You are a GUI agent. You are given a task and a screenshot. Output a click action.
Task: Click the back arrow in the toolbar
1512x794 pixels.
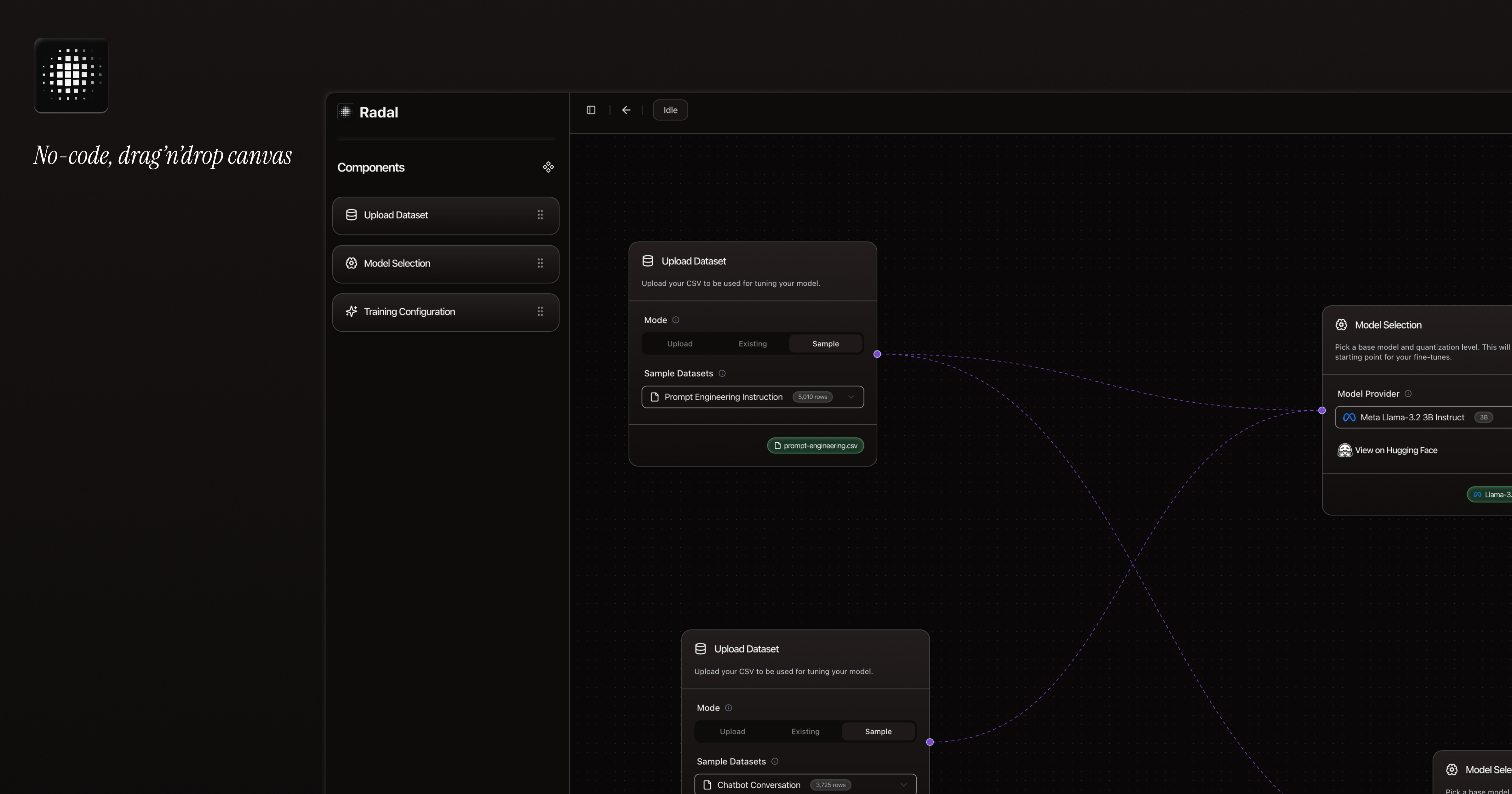[626, 110]
